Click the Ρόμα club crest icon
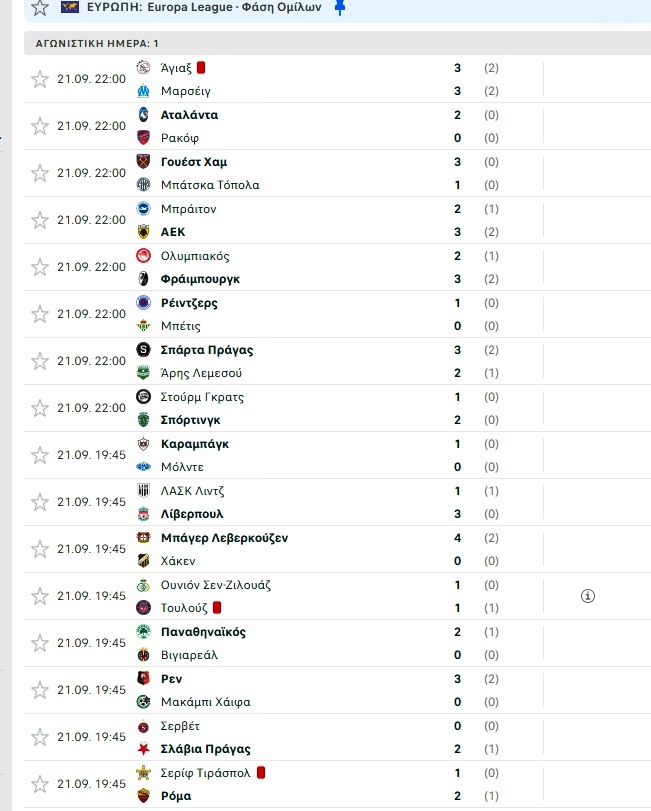Screen dimensions: 651x811 pyautogui.click(x=143, y=795)
